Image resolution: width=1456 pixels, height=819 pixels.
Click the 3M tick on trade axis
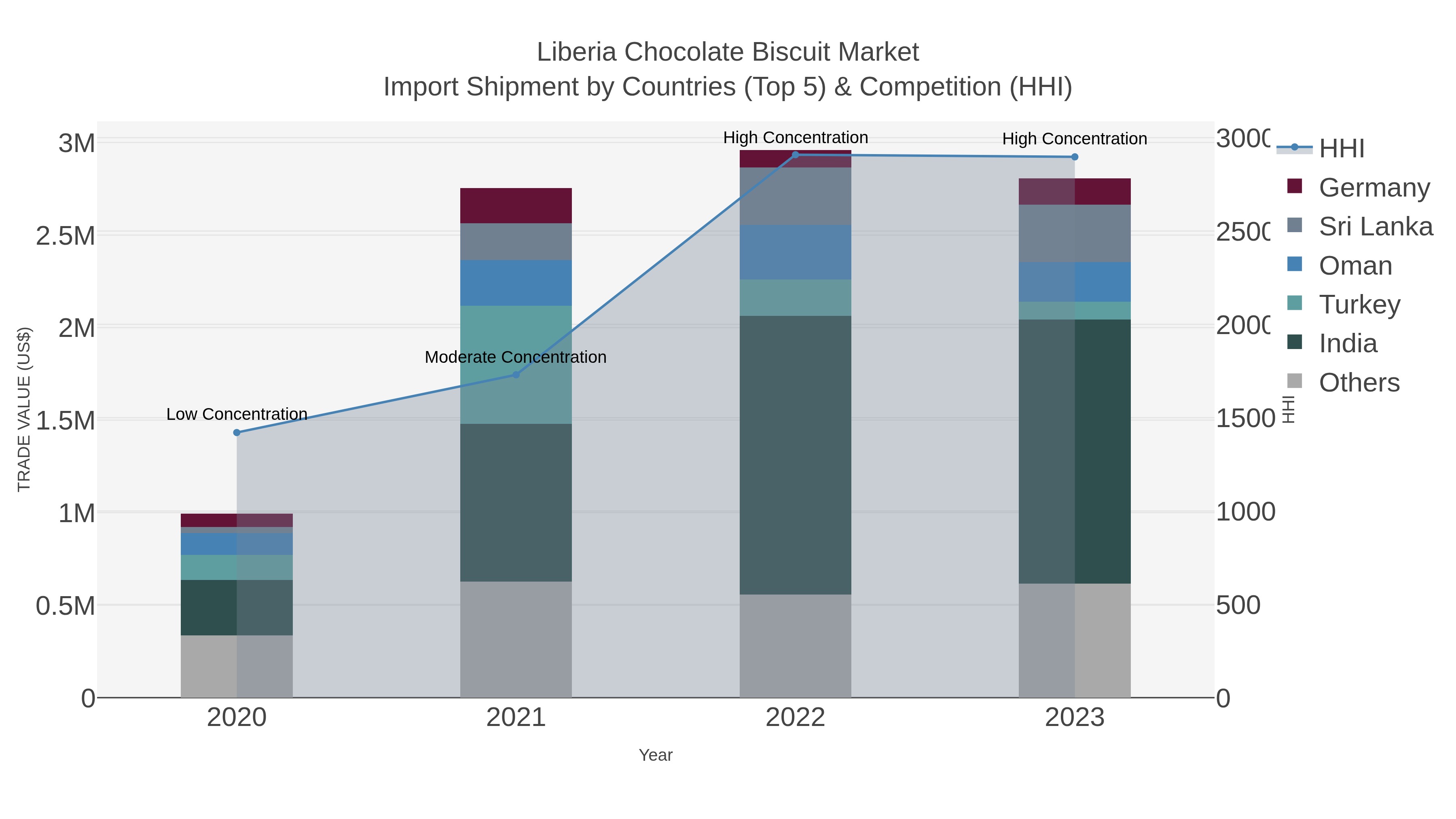coord(77,144)
